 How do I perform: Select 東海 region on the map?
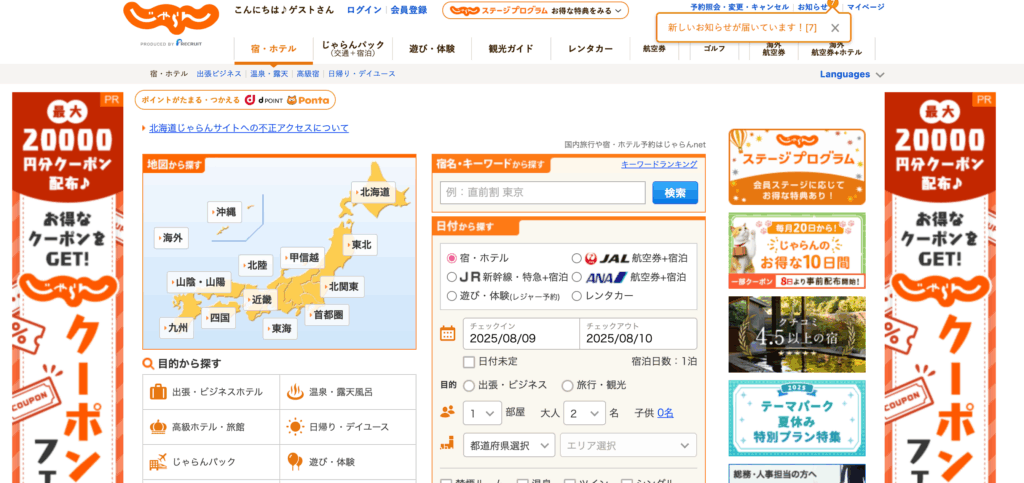pos(281,328)
